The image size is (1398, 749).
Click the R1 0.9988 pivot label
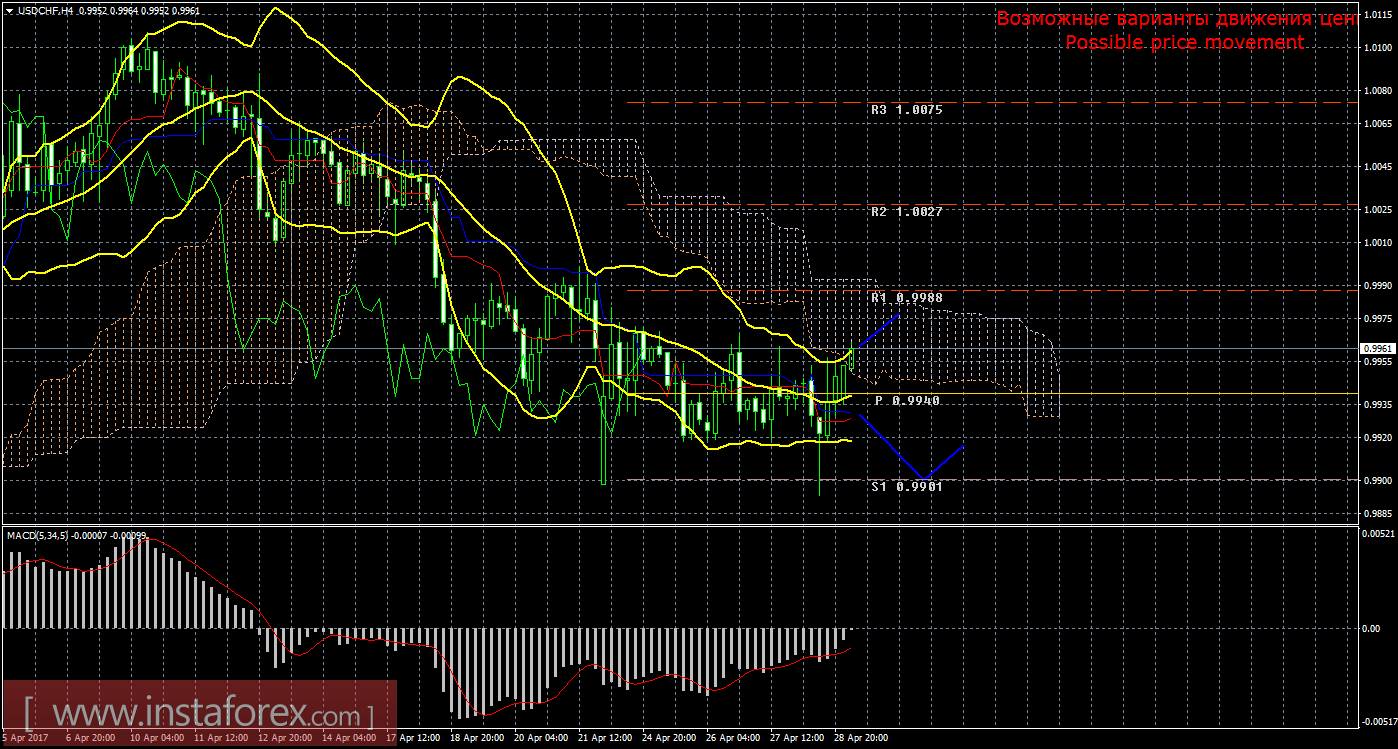906,298
